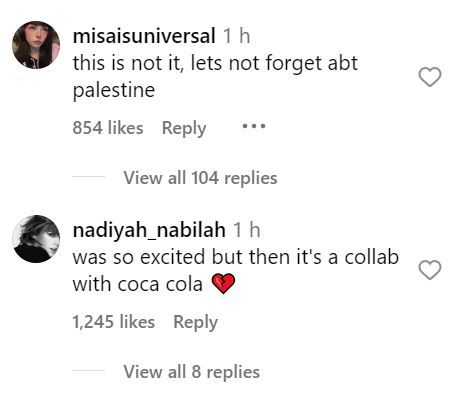Click the comment text about coca cola collab
Viewport: 465px width, 397px height.
(236, 271)
